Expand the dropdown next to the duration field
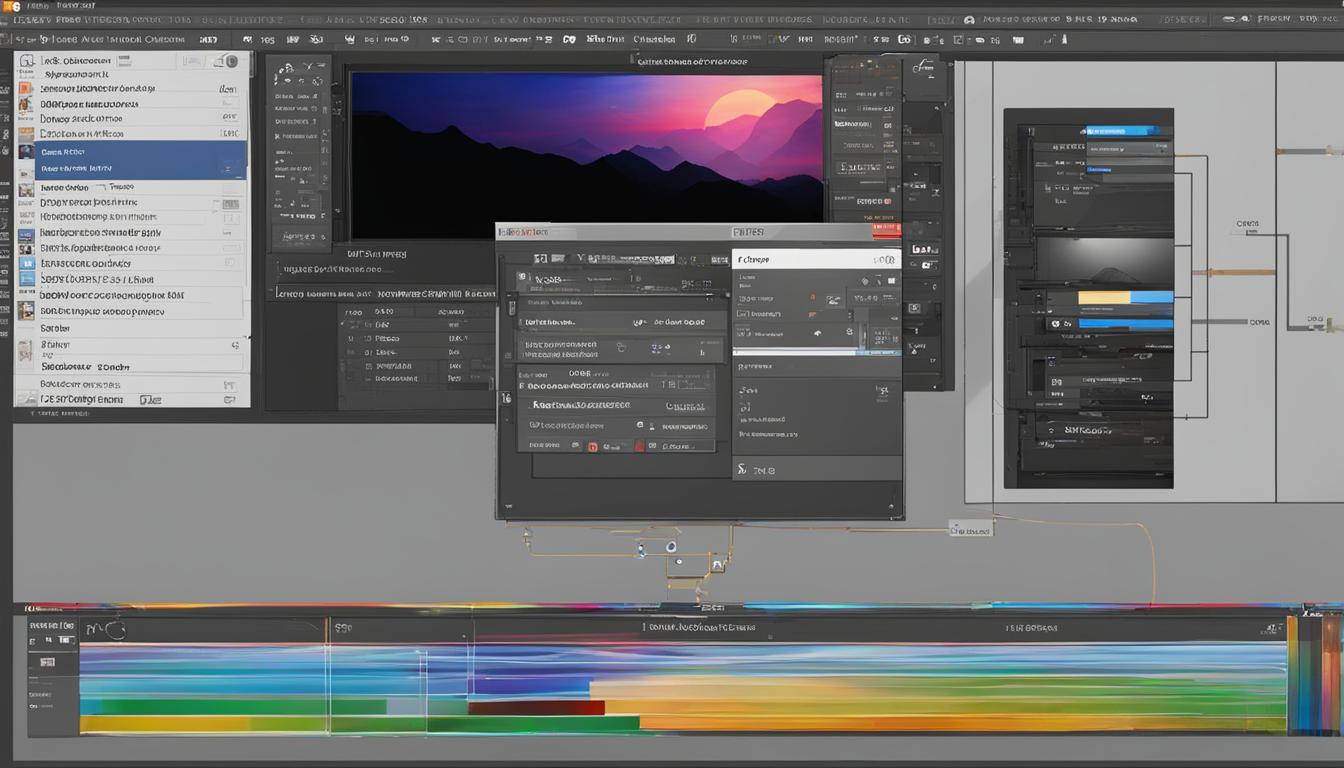This screenshot has width=1344, height=768. pyautogui.click(x=700, y=322)
